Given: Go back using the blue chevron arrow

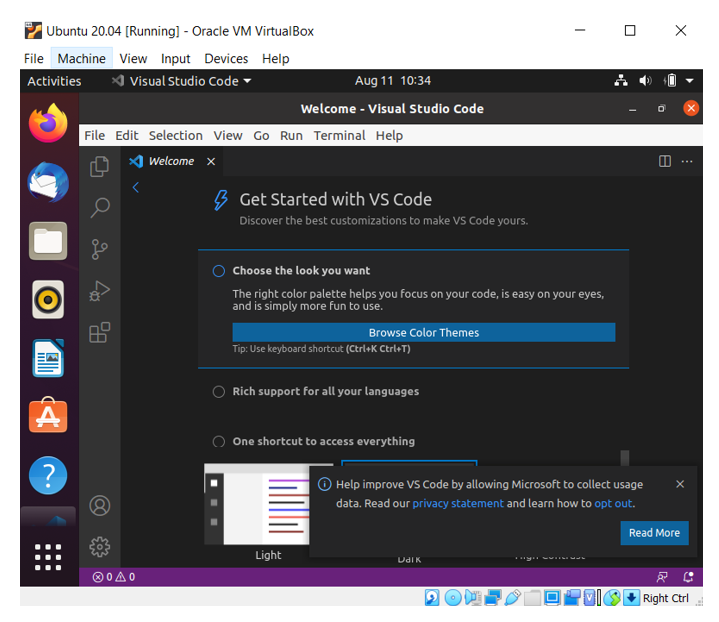Looking at the screenshot, I should click(136, 187).
